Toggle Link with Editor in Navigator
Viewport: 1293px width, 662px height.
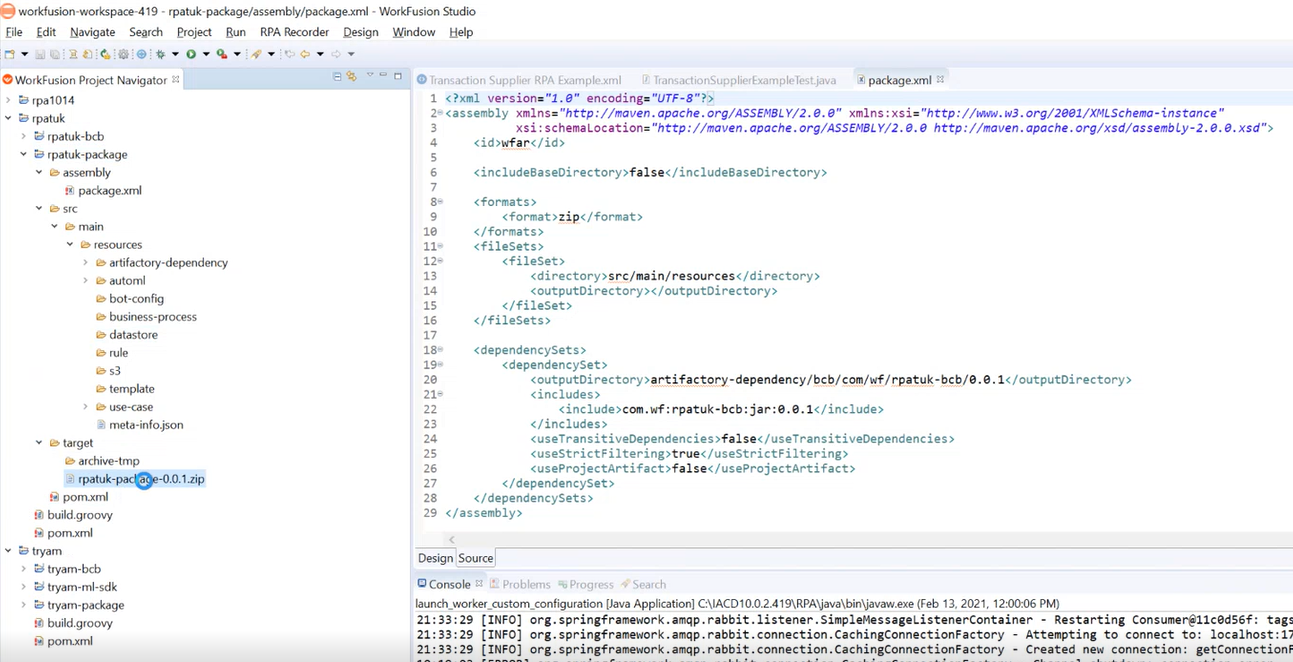351,76
